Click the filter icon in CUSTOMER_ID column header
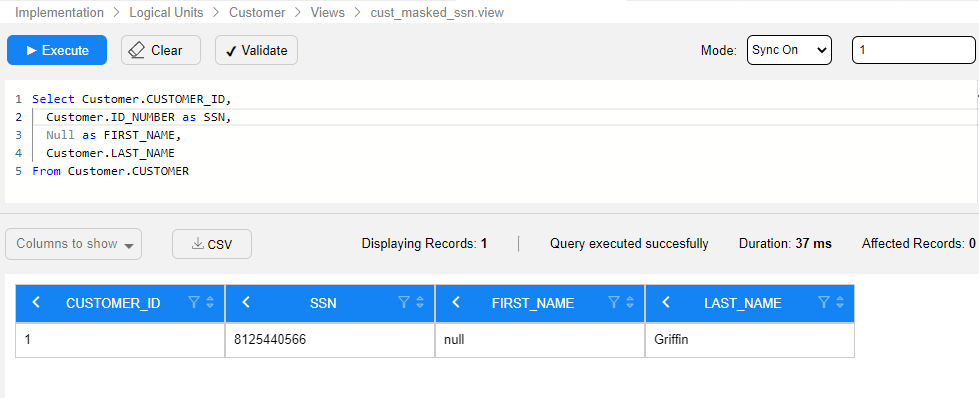 pos(194,303)
